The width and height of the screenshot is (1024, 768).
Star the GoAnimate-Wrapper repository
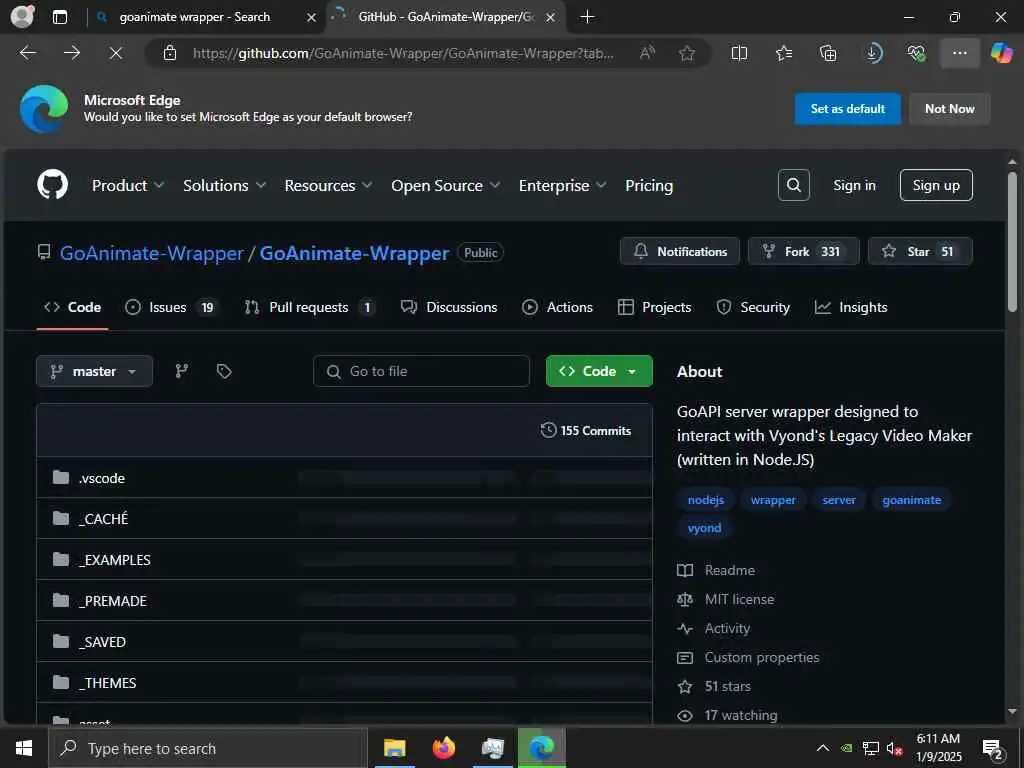point(920,251)
